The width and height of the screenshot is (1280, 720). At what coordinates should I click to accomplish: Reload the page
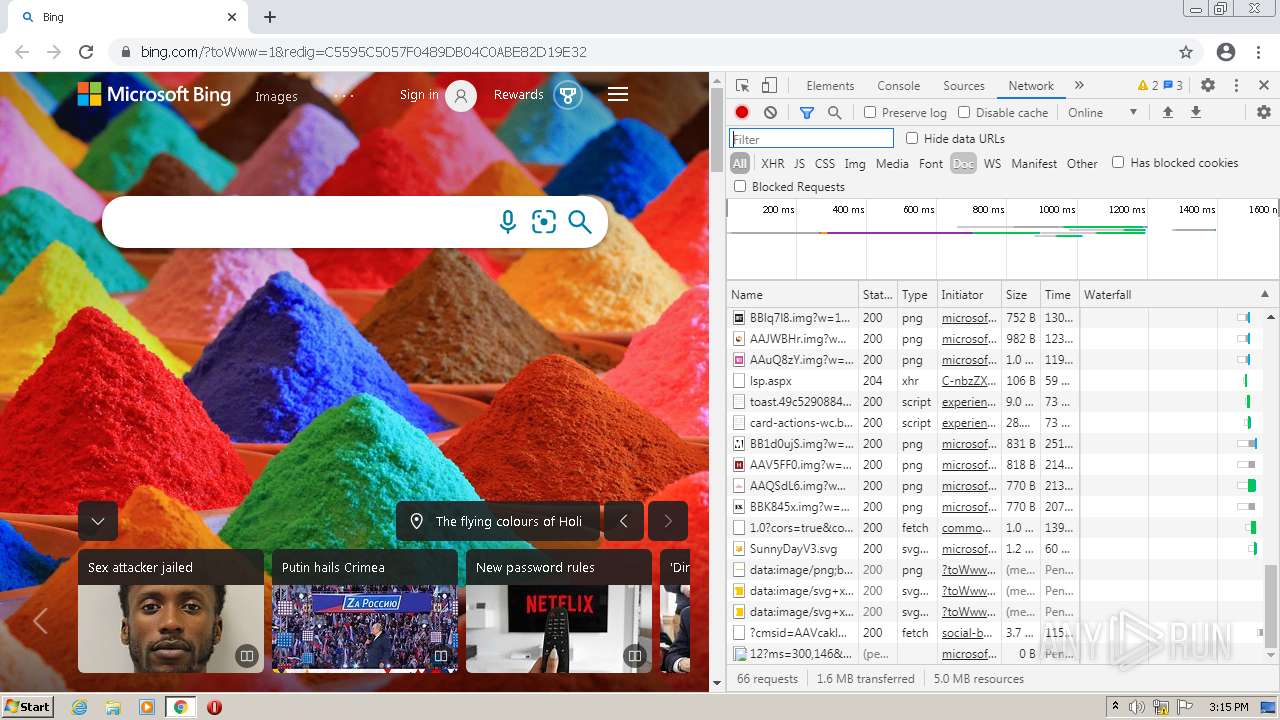86,52
